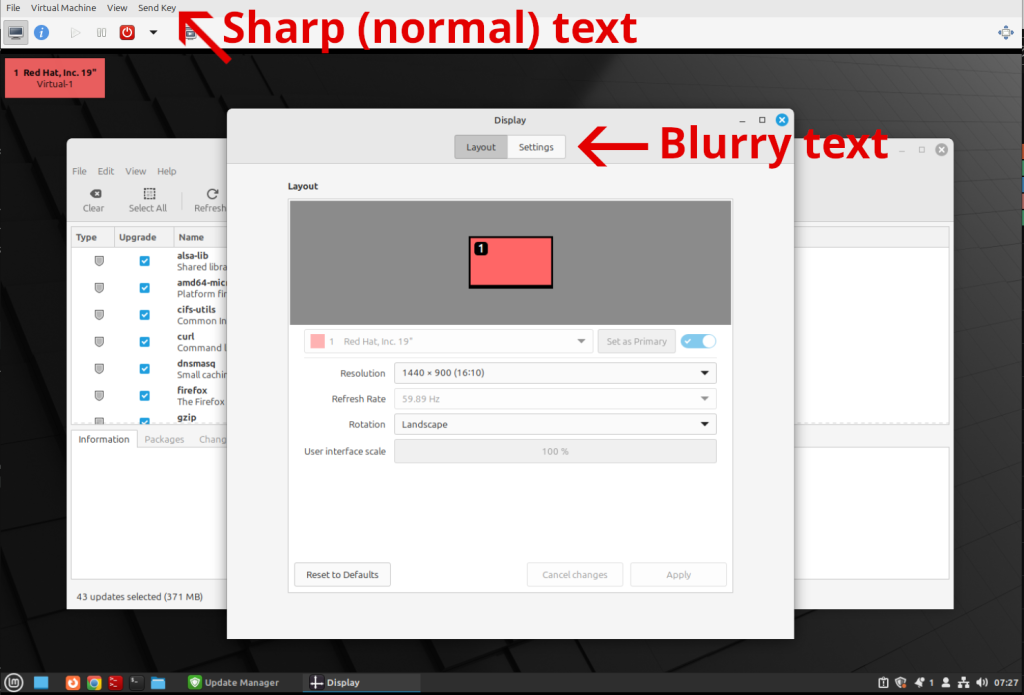Viewport: 1024px width, 695px height.
Task: Uncheck the firefox upgrade checkbox
Action: (x=144, y=396)
